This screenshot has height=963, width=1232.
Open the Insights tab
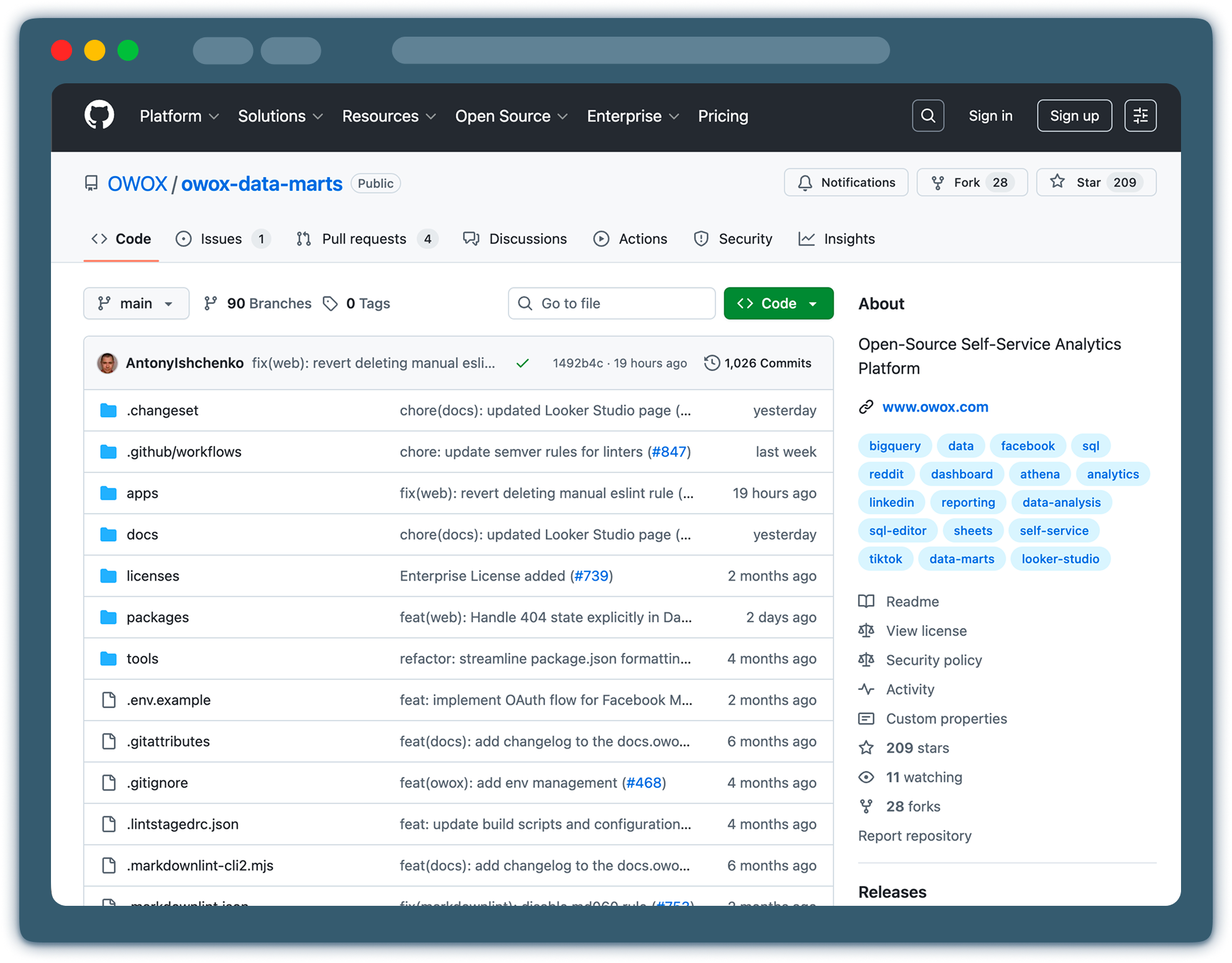(837, 239)
